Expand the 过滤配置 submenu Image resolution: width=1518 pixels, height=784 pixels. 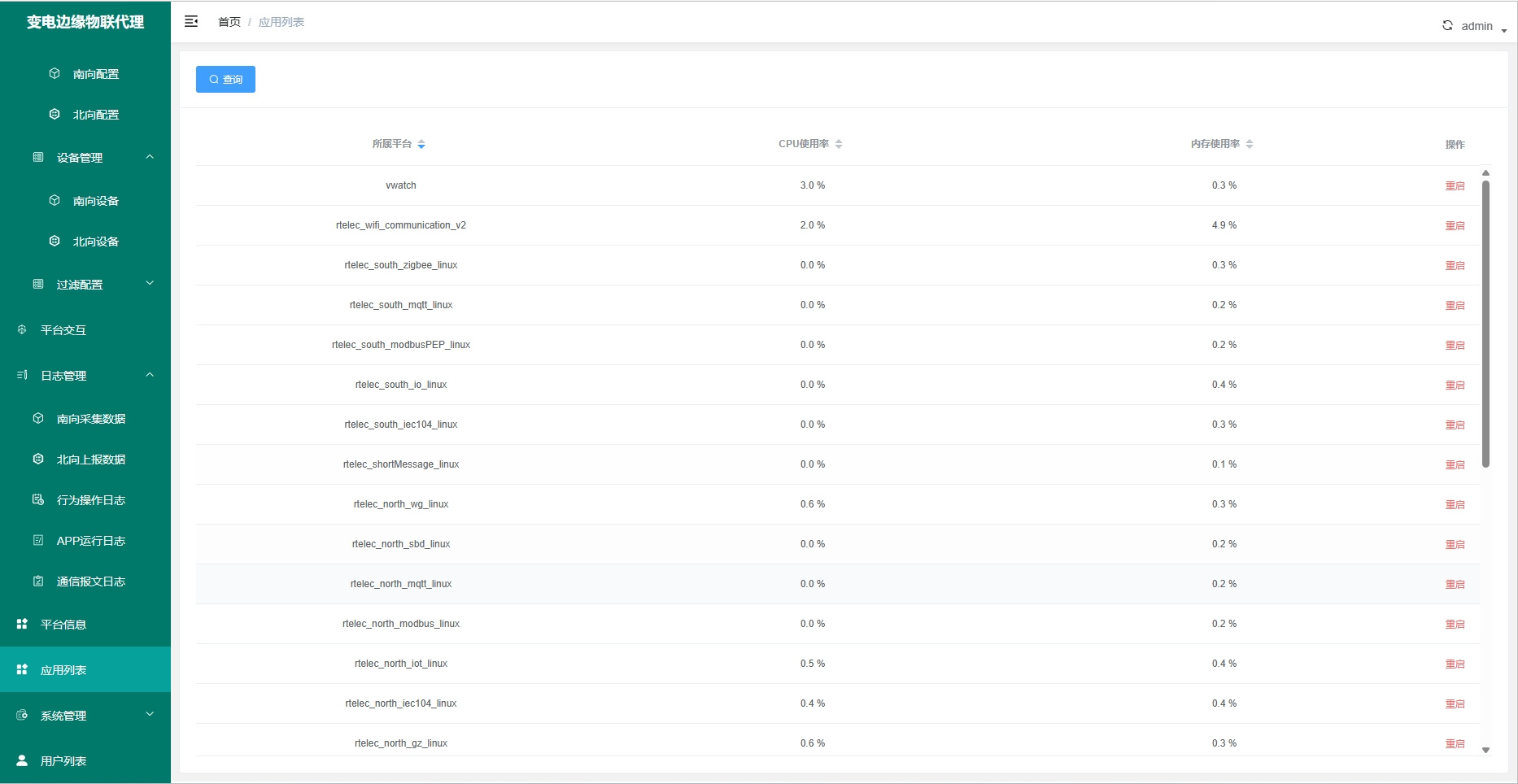[x=150, y=284]
